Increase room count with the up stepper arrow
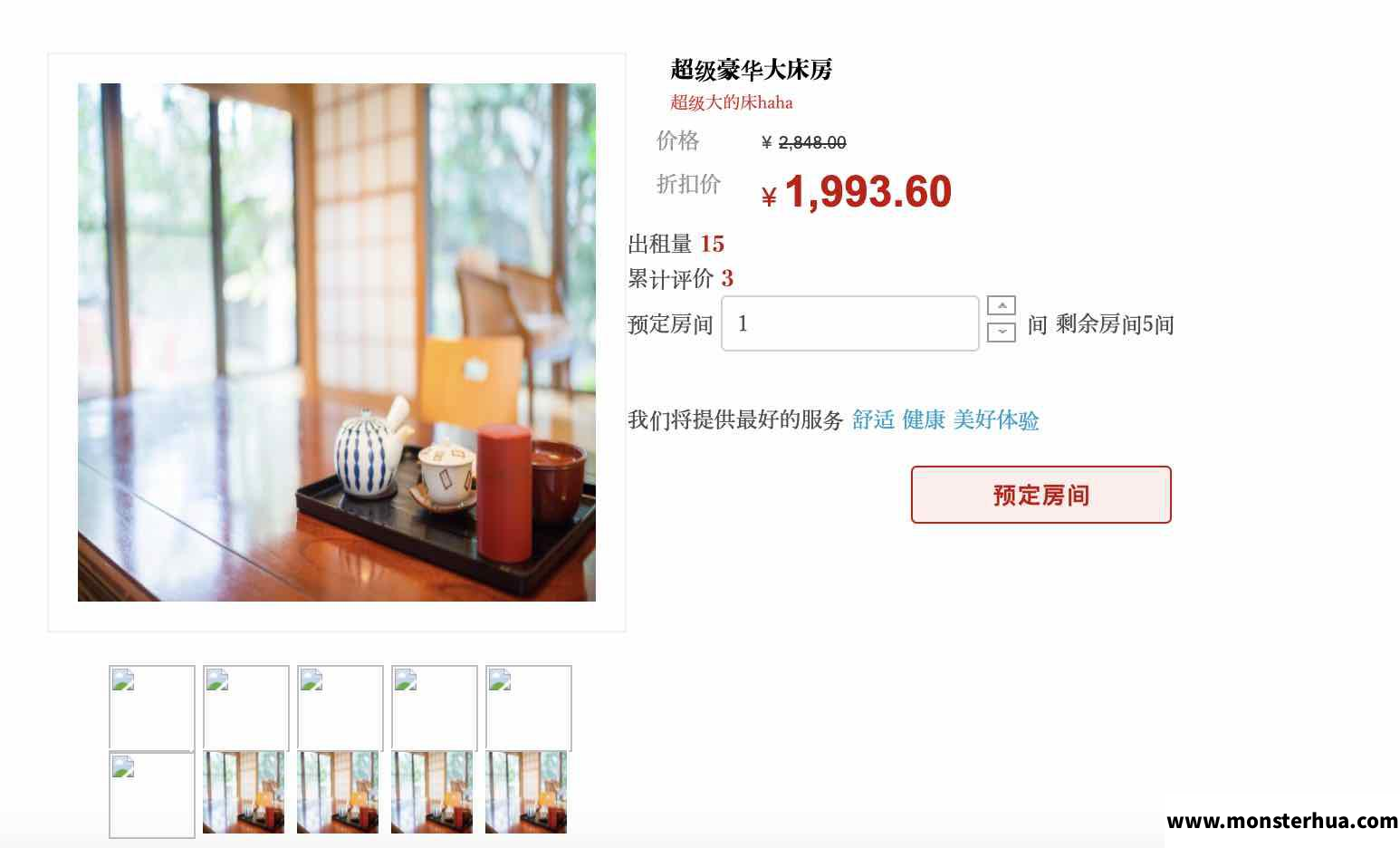1400x848 pixels. click(1002, 305)
